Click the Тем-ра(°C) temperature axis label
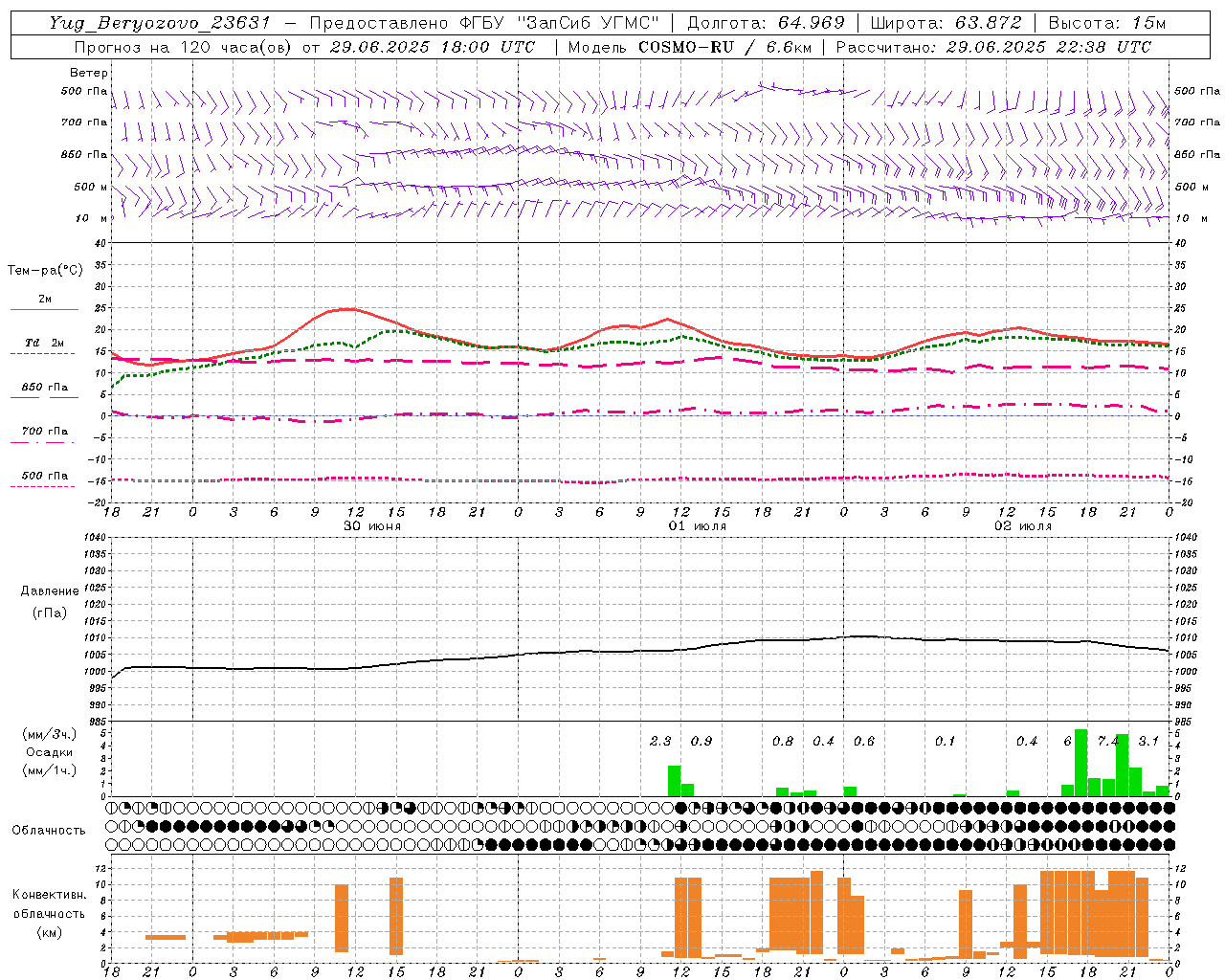This screenshot has height=980, width=1225. 45,271
